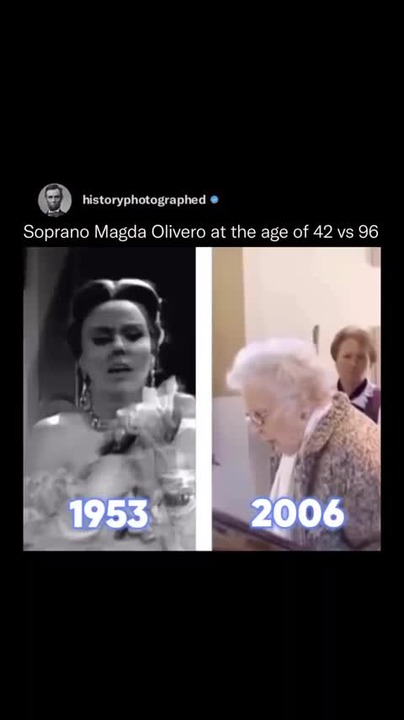Open the historyphotographed profile avatar
The width and height of the screenshot is (404, 720).
pyautogui.click(x=55, y=200)
